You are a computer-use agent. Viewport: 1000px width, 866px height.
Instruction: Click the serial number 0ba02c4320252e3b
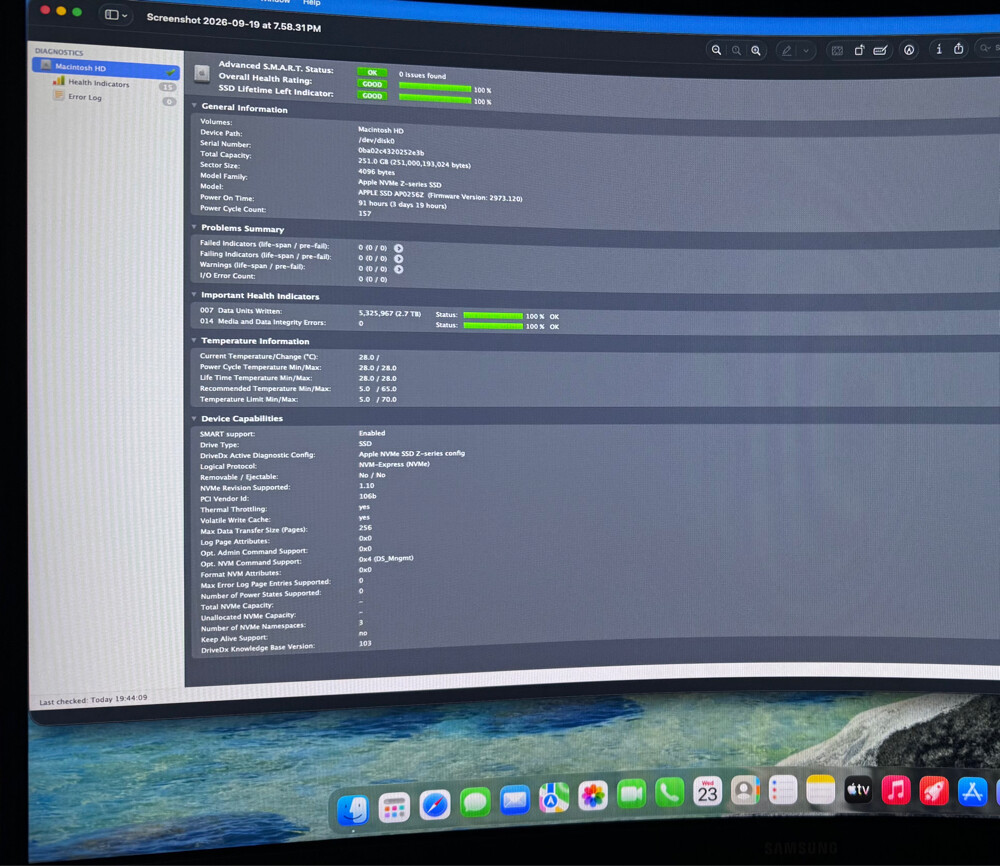[x=391, y=152]
